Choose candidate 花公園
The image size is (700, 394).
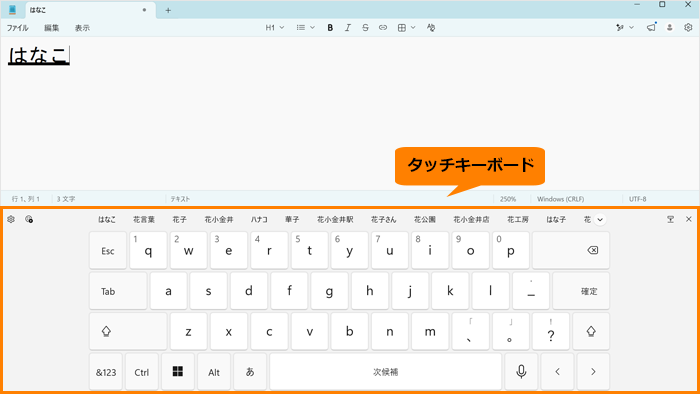pyautogui.click(x=425, y=220)
